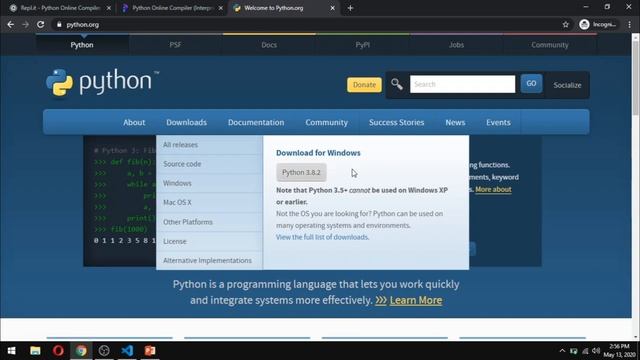
Task: Click the Python logo on python.org
Action: [102, 82]
